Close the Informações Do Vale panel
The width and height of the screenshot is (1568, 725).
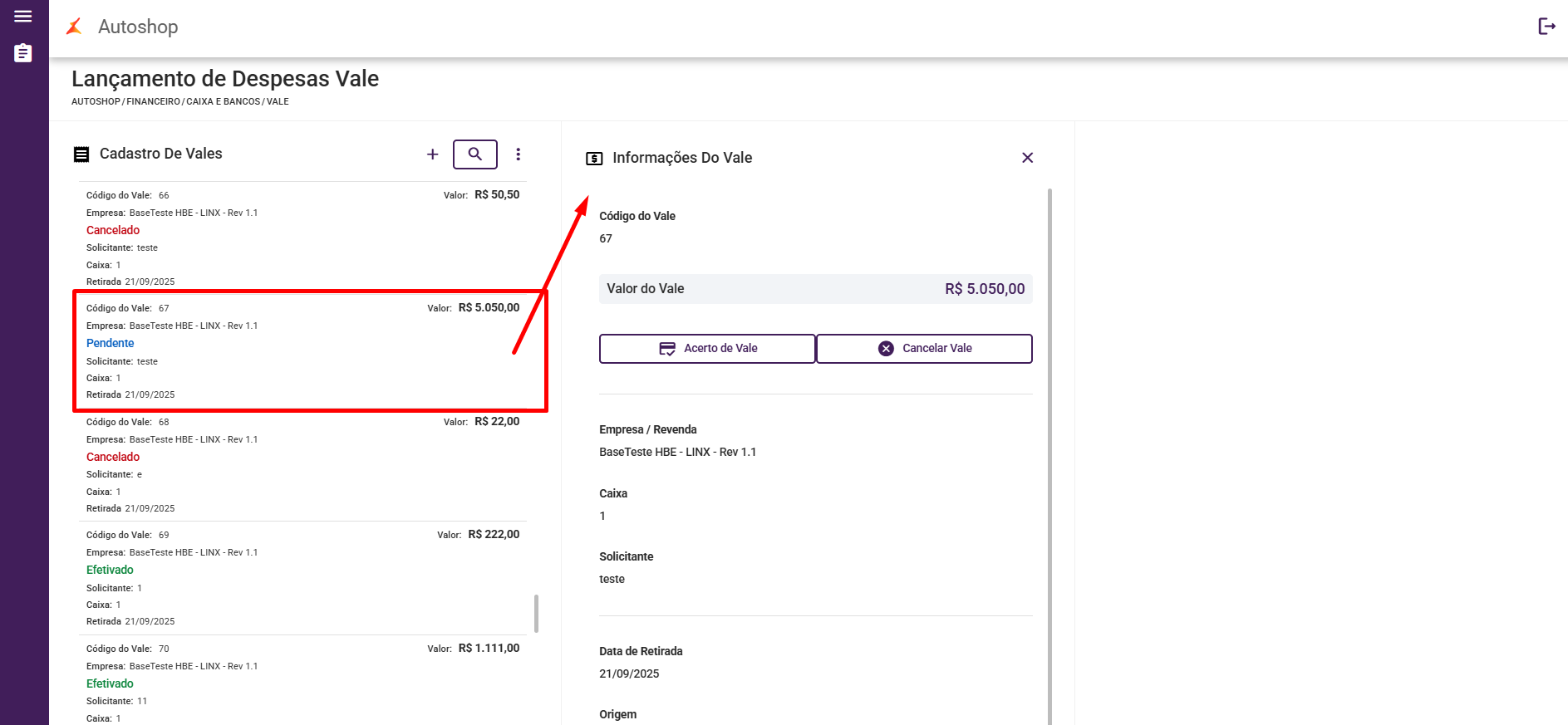pos(1027,158)
